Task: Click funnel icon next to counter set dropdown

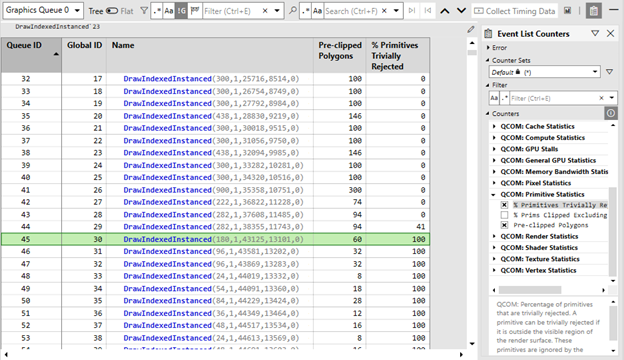Action: [609, 72]
